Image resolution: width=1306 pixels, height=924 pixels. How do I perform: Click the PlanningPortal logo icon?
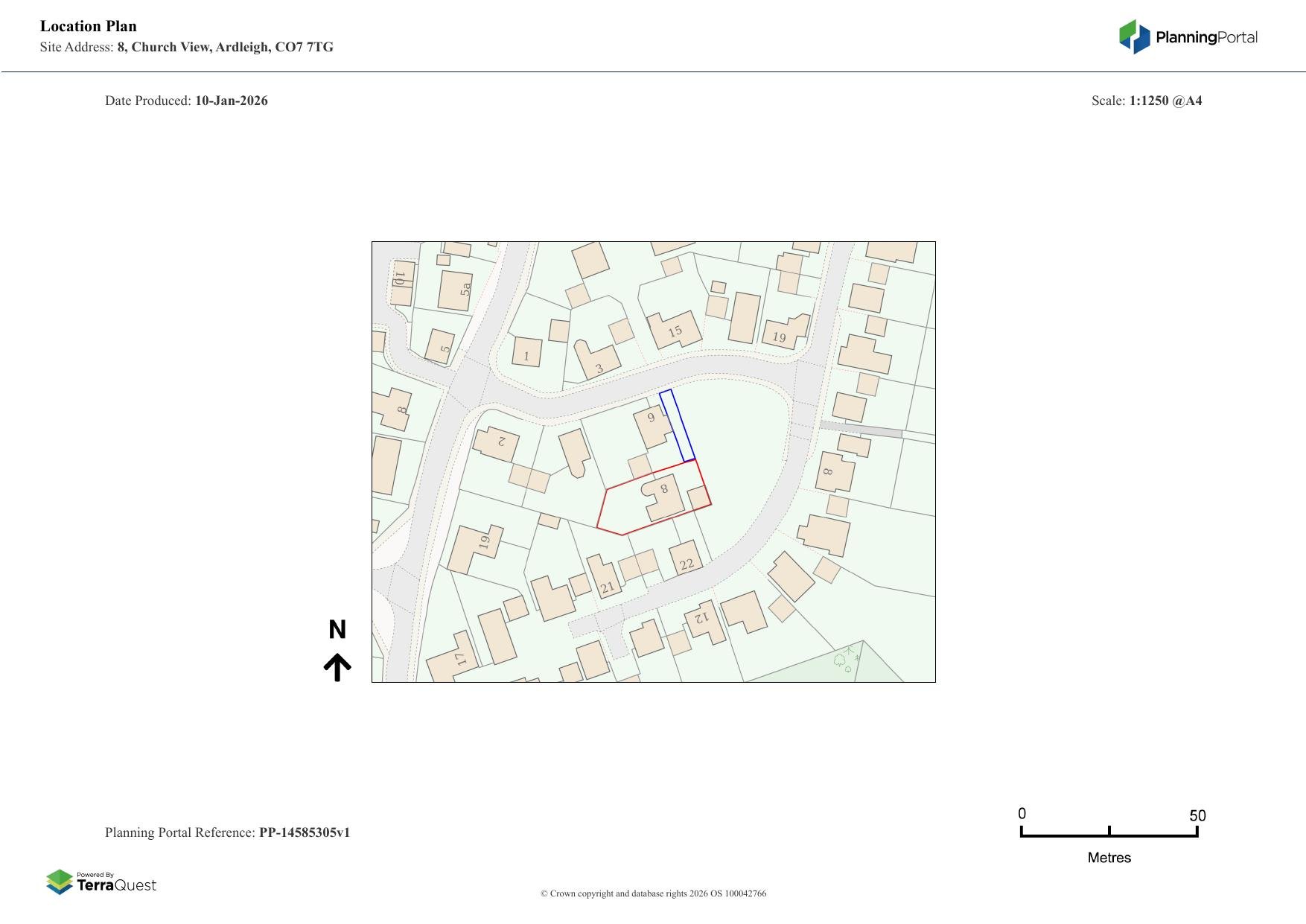pos(1134,36)
